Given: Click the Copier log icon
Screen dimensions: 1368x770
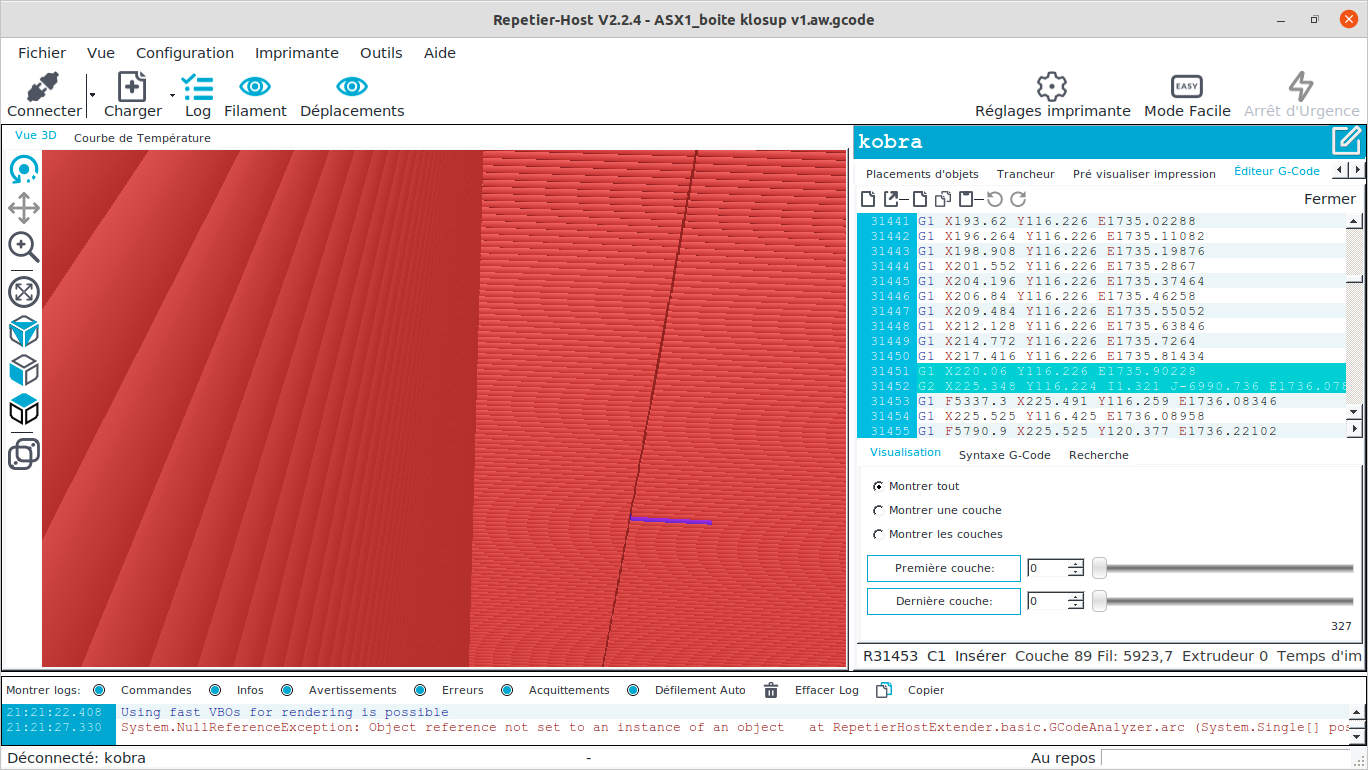Looking at the screenshot, I should click(884, 690).
